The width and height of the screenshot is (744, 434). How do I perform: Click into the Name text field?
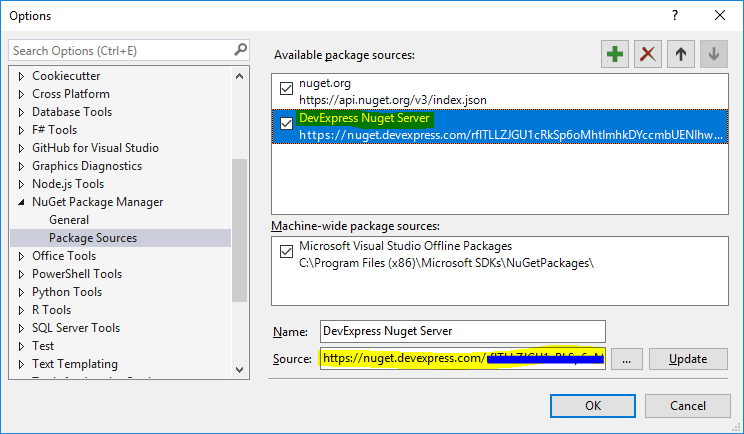pos(463,331)
